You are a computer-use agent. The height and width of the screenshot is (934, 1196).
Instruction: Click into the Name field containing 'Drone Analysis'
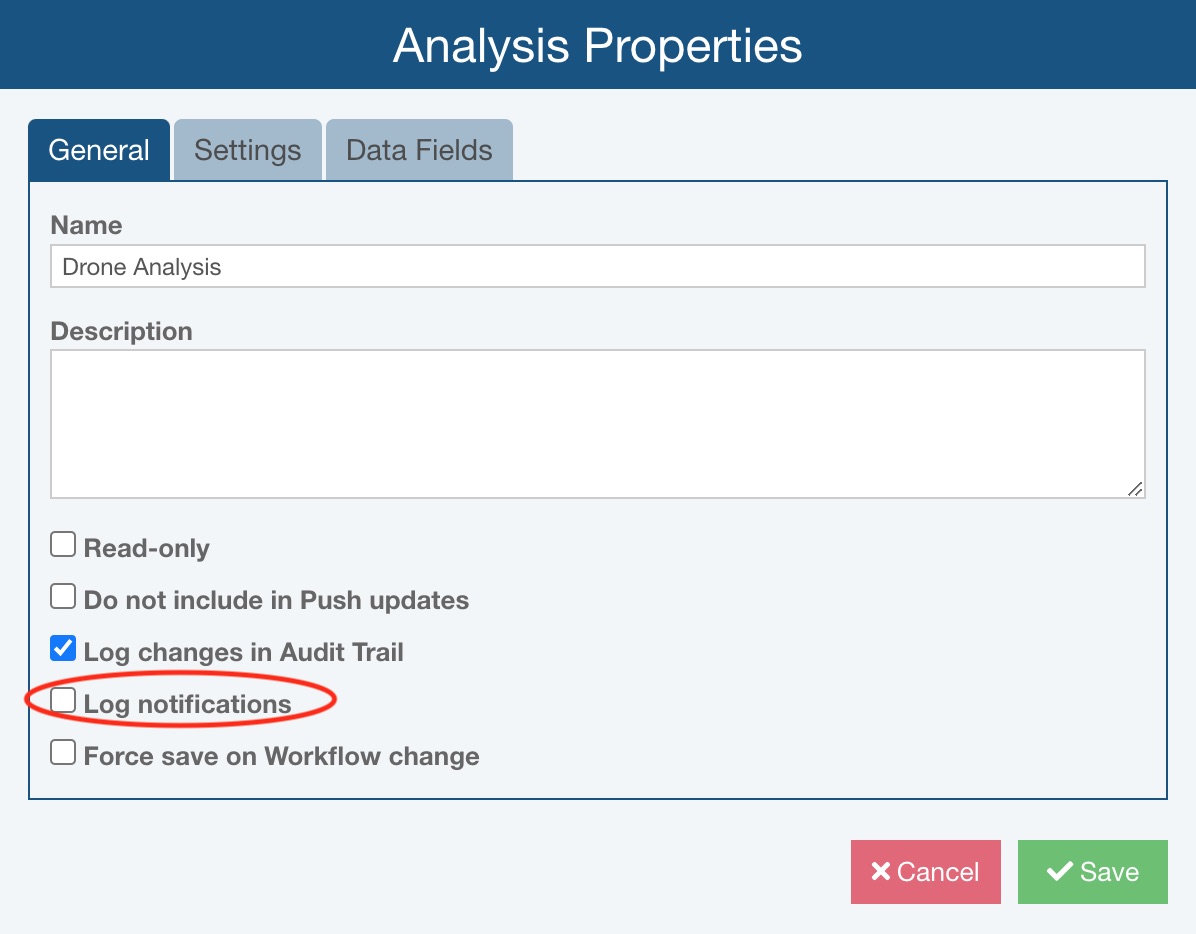pos(597,267)
